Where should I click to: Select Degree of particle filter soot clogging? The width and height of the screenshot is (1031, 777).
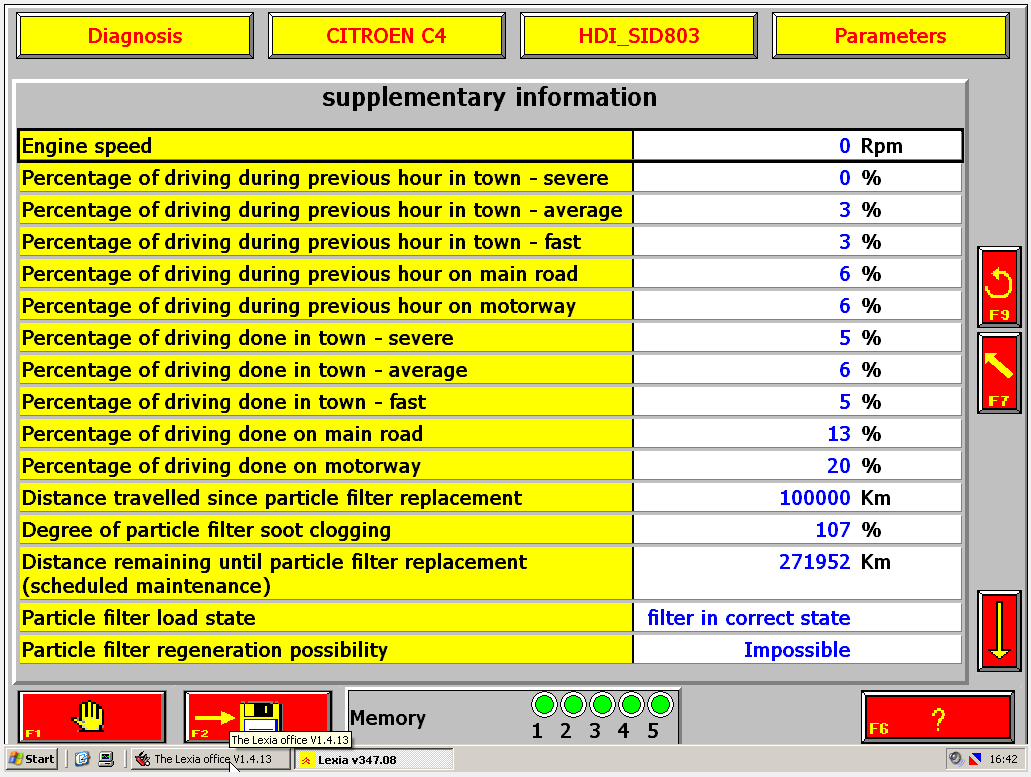click(x=490, y=530)
